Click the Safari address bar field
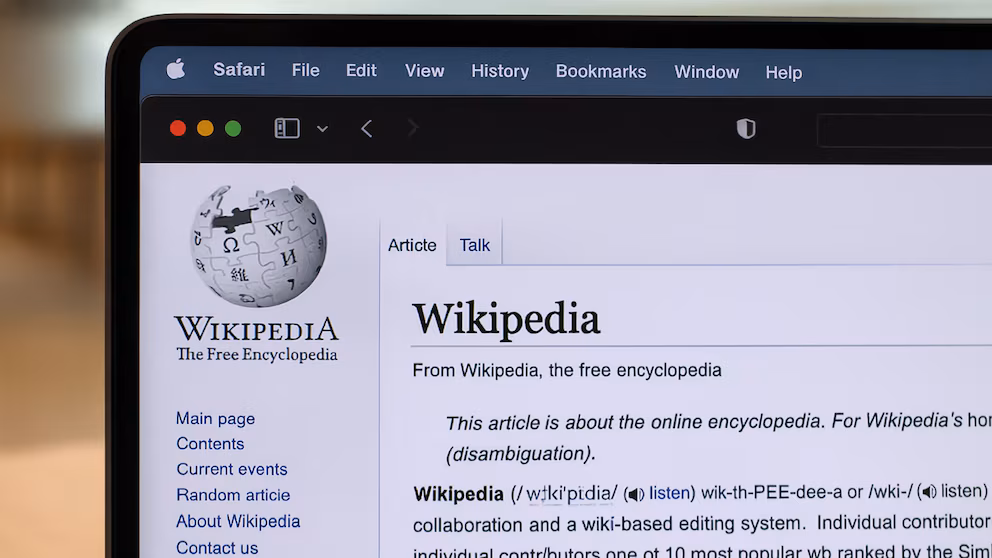Image resolution: width=992 pixels, height=558 pixels. [905, 130]
